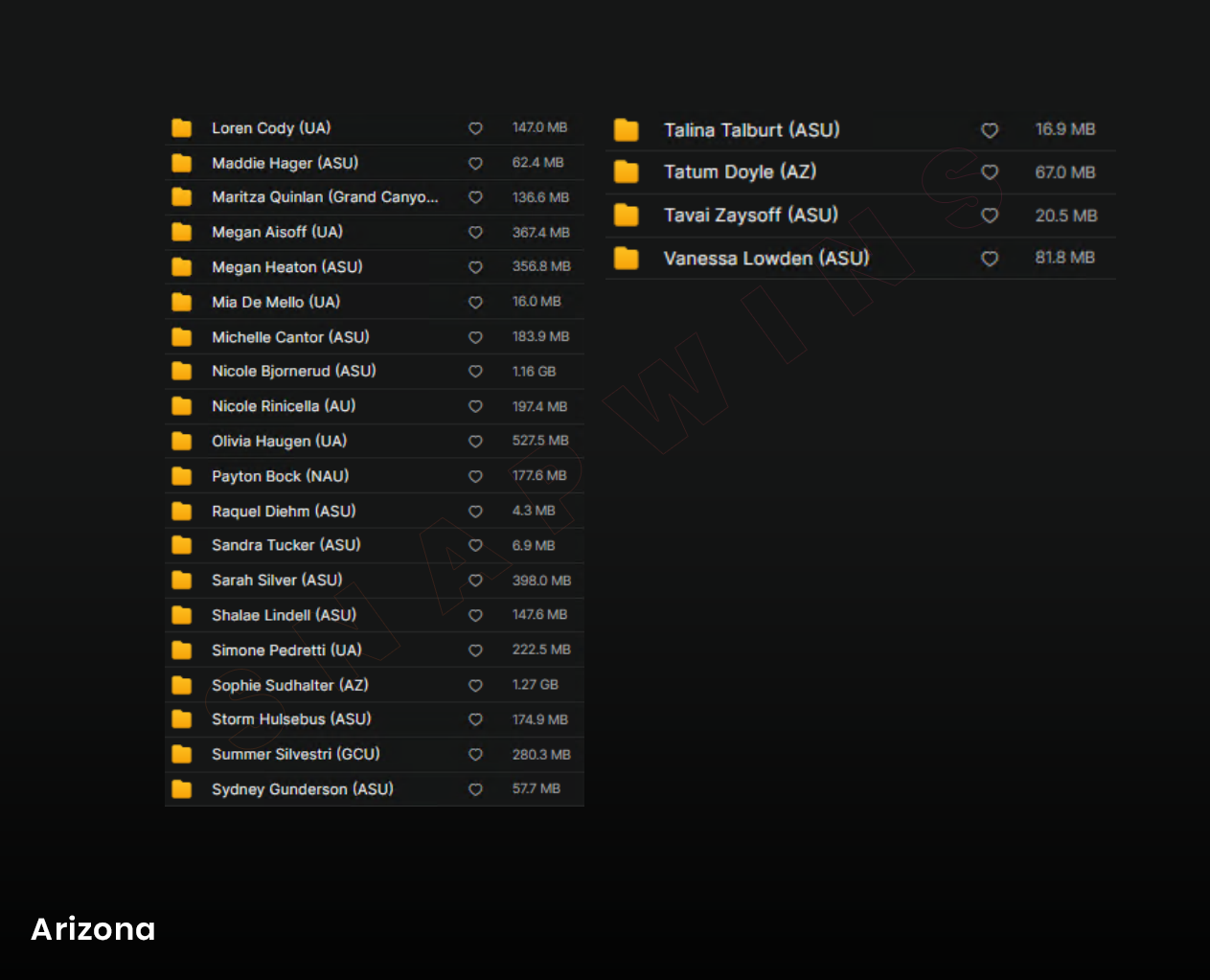Click the 1.27 GB size on the Sophie Sudhalter row
Image resolution: width=1210 pixels, height=980 pixels.
[535, 685]
